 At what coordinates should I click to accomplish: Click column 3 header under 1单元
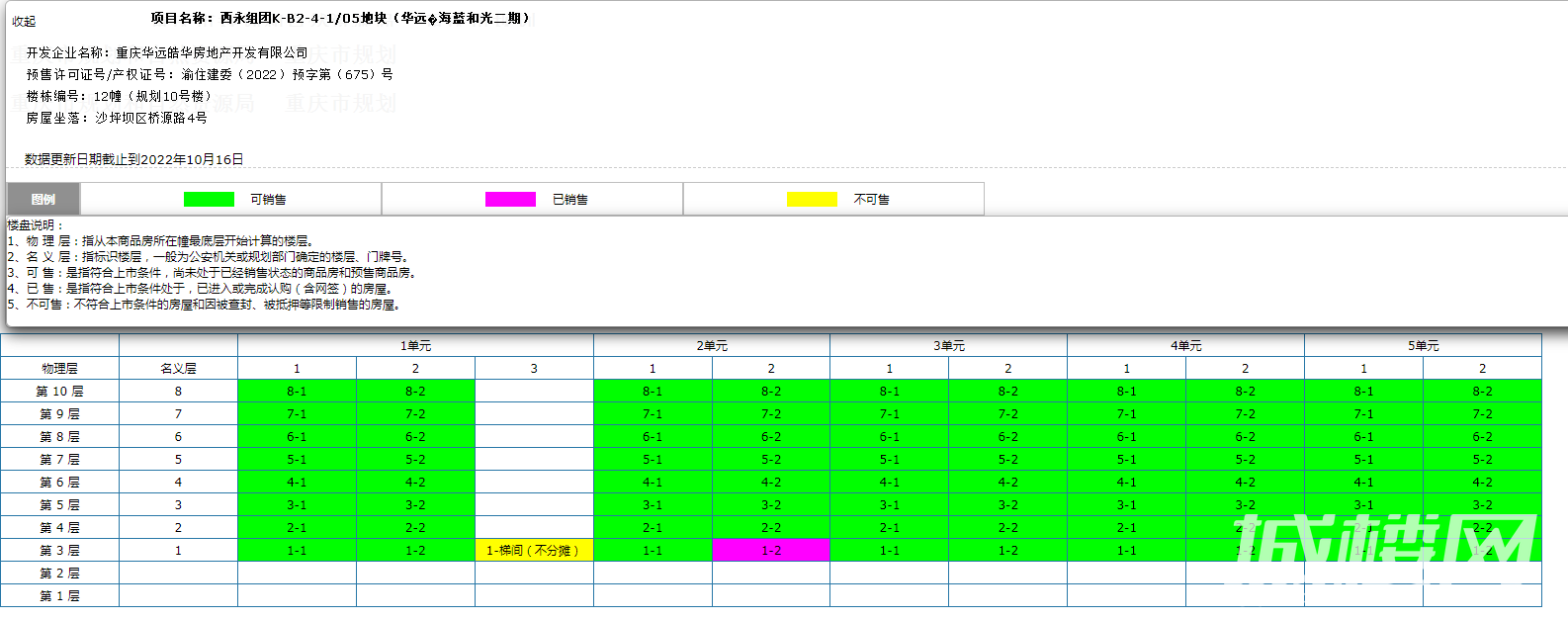[534, 369]
